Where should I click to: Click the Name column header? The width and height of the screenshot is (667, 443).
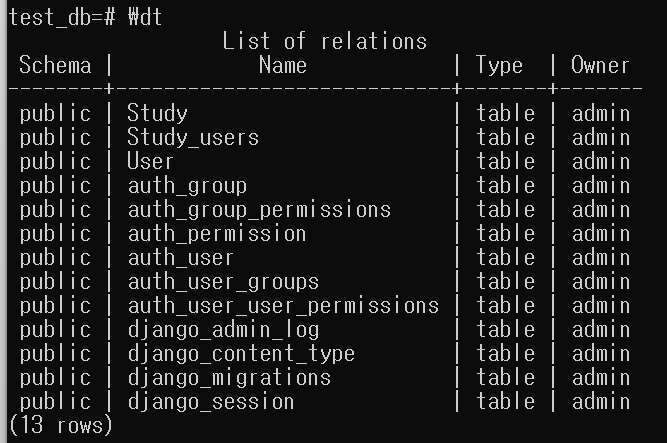(x=282, y=65)
